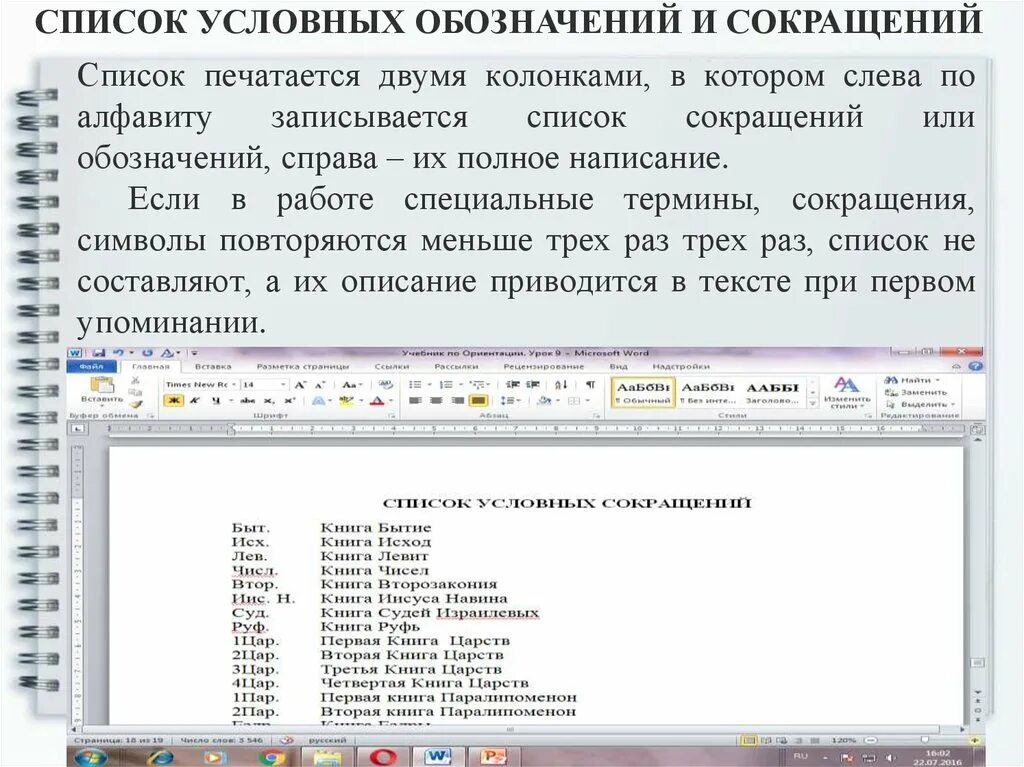Switch to the Вставка ribbon tab
Viewport: 1024px width, 767px height.
point(213,367)
